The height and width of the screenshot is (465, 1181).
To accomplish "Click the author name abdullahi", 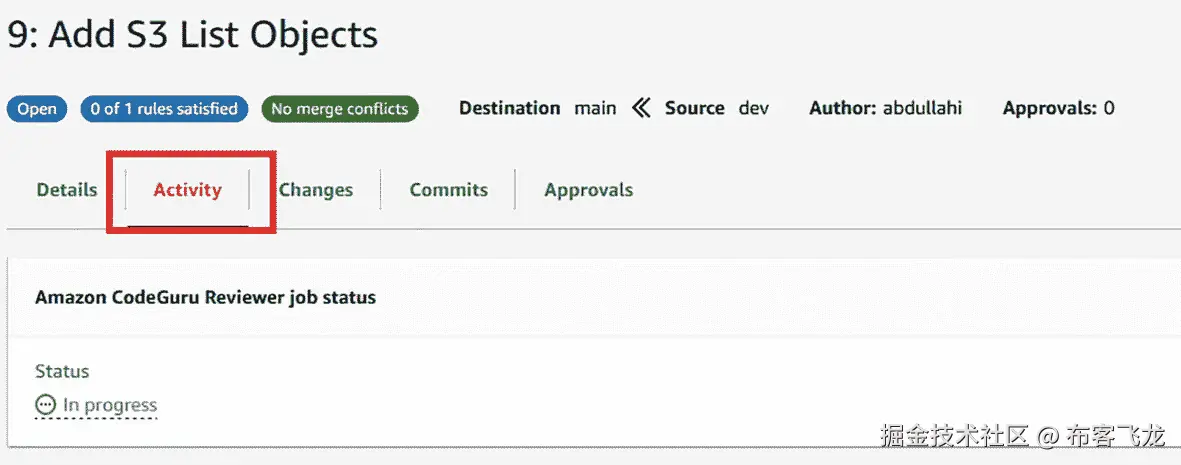I will pos(922,108).
